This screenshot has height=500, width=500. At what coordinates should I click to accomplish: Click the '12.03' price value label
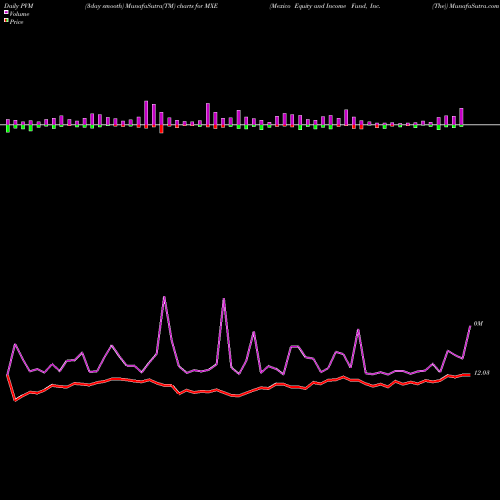pos(482,373)
